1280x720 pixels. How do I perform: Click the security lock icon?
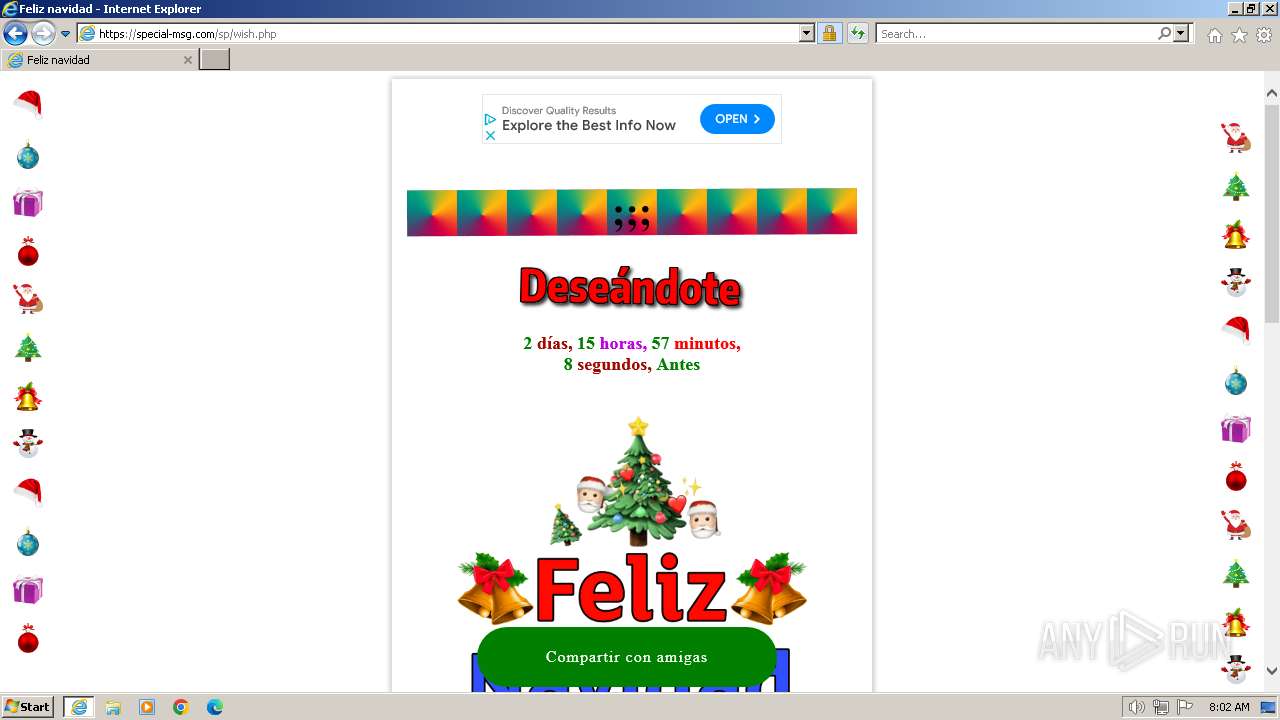829,34
